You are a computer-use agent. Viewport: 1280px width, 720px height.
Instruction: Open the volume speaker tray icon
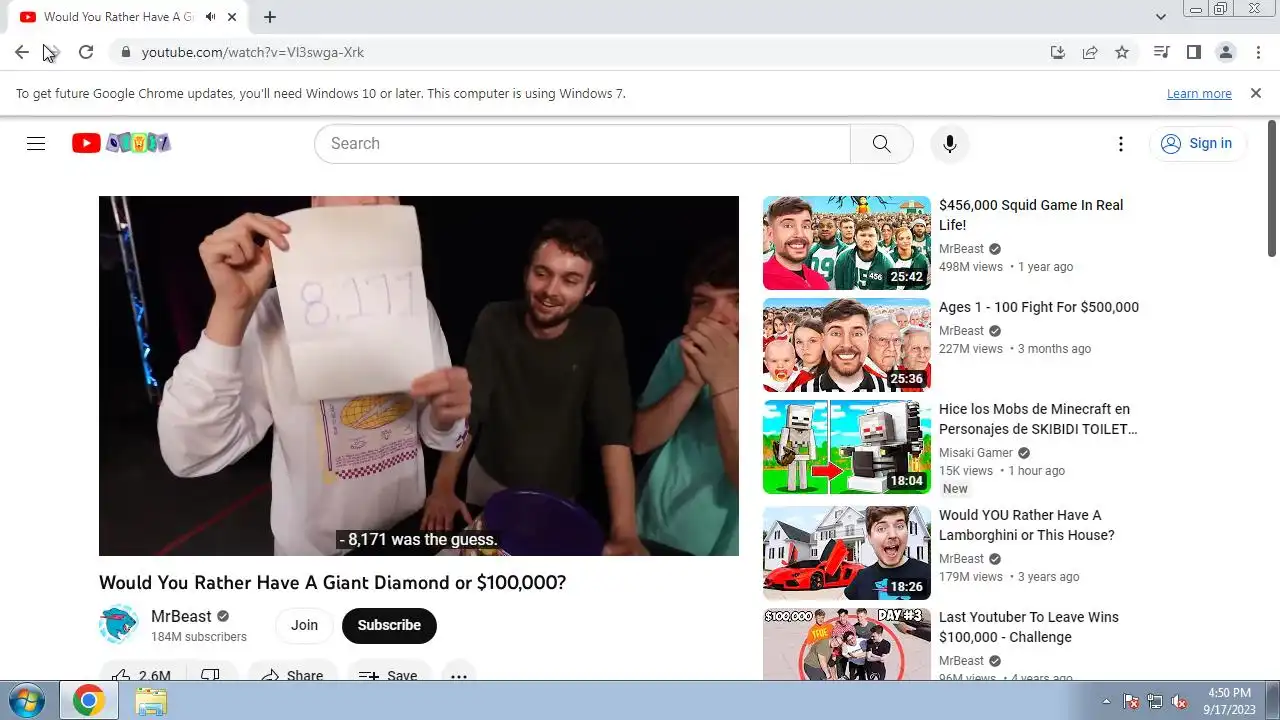click(x=1179, y=701)
